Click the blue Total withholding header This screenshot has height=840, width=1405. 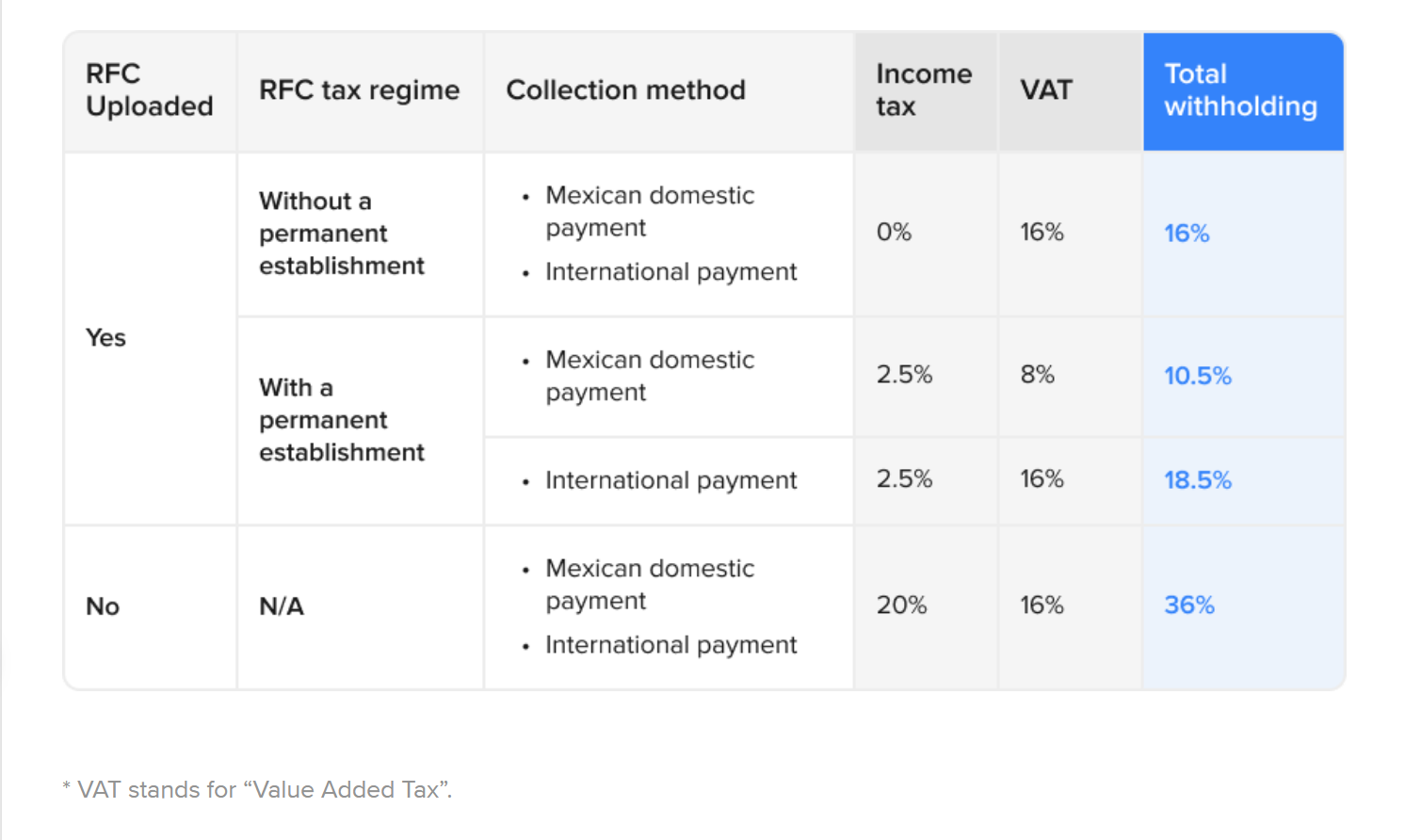point(1240,90)
